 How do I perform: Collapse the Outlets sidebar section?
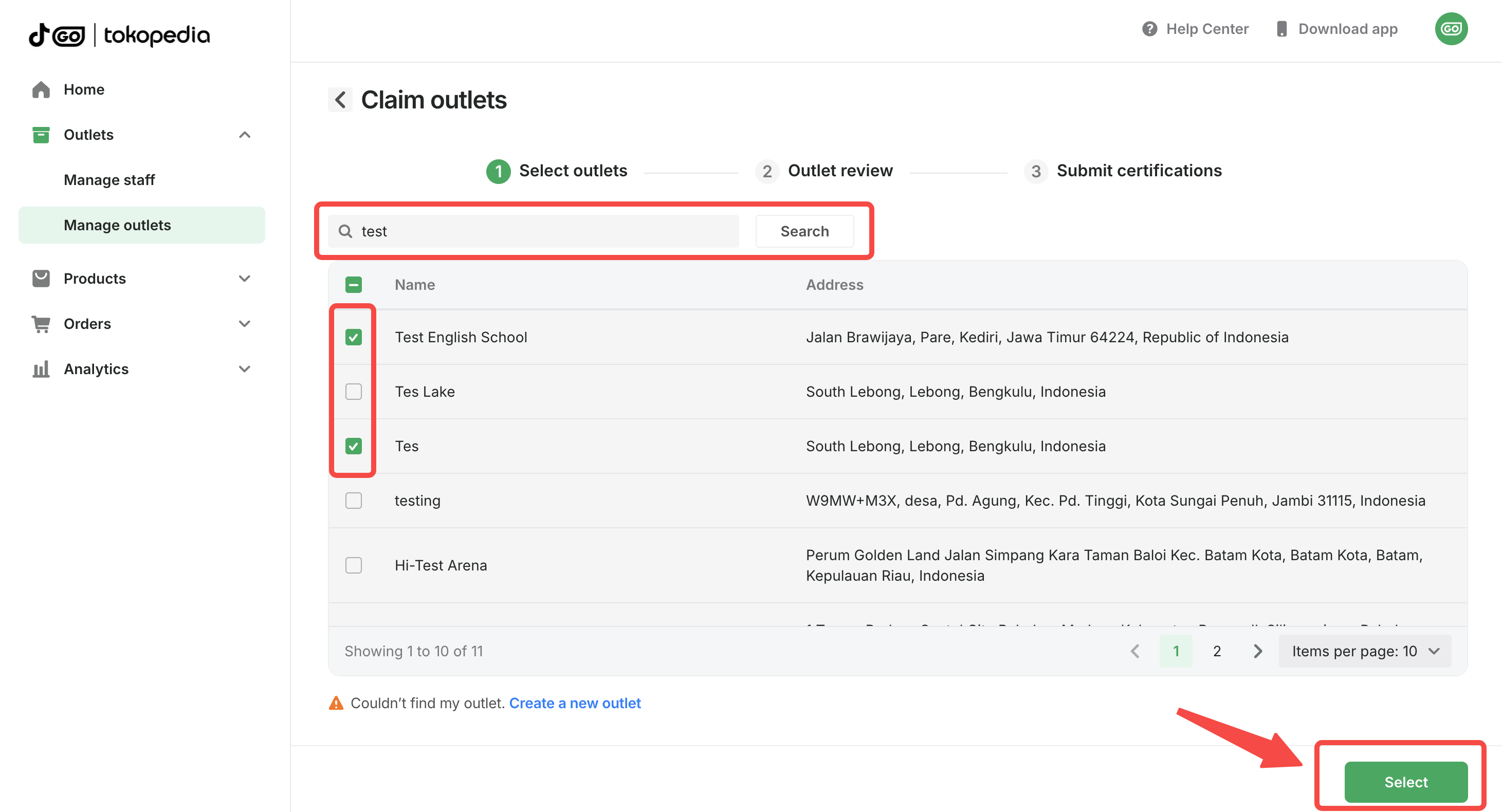(244, 135)
